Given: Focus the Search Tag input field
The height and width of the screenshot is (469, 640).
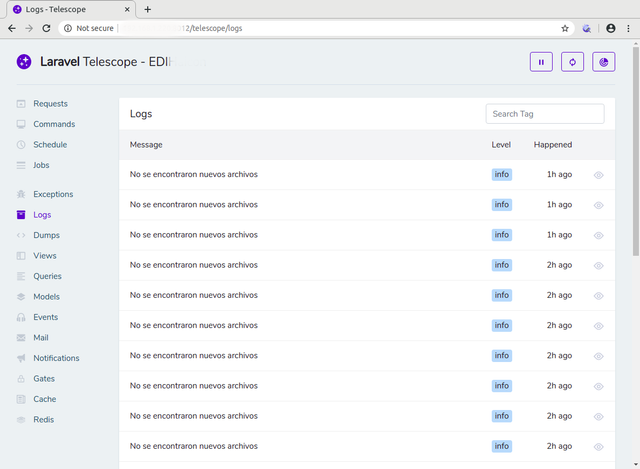Looking at the screenshot, I should (545, 114).
